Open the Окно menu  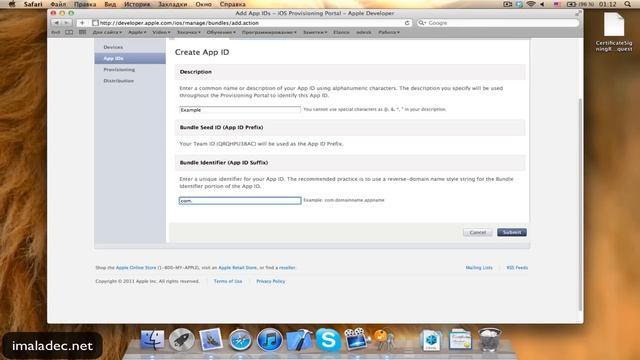coord(203,4)
